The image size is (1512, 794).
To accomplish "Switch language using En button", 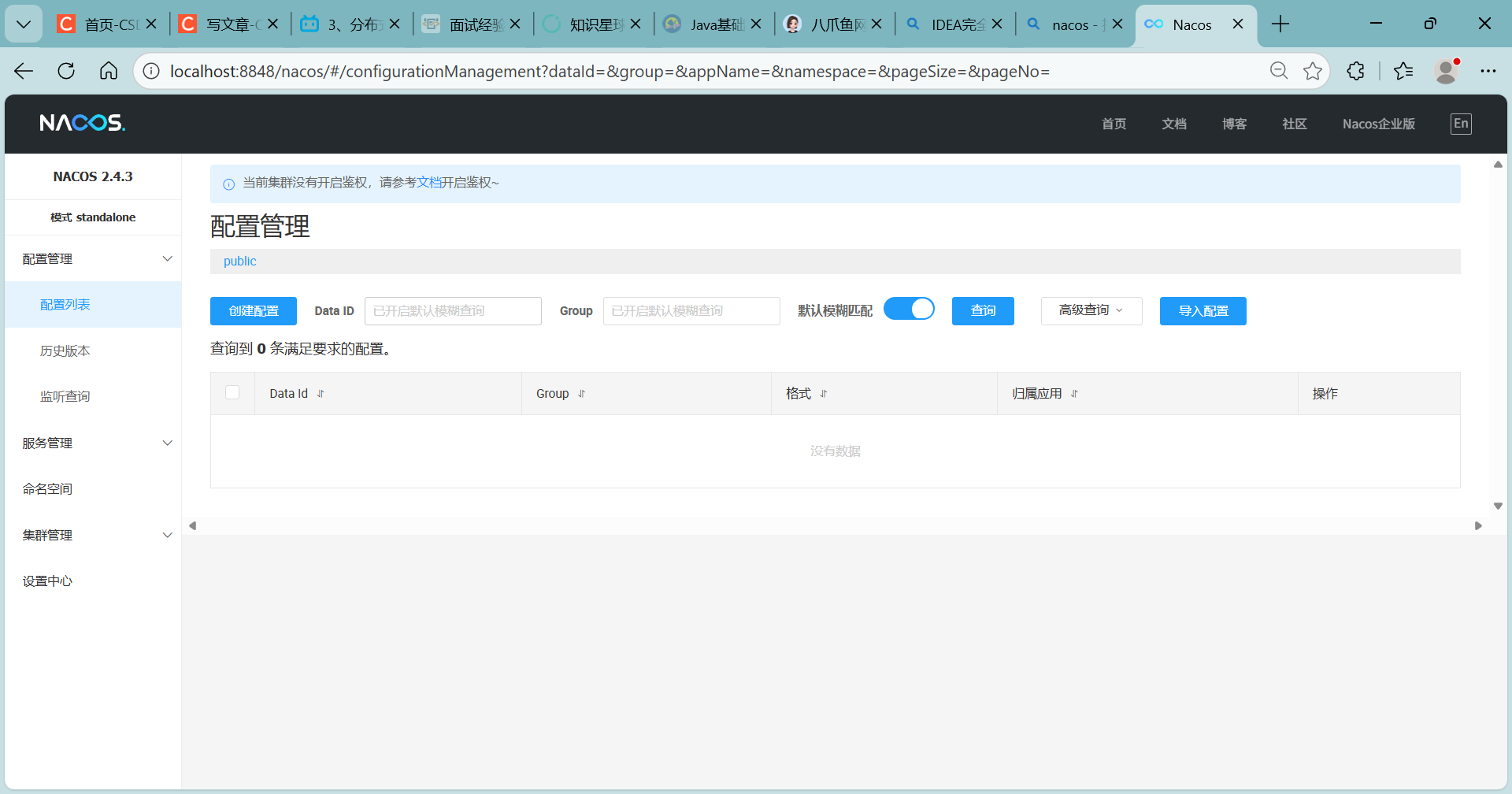I will pyautogui.click(x=1461, y=124).
